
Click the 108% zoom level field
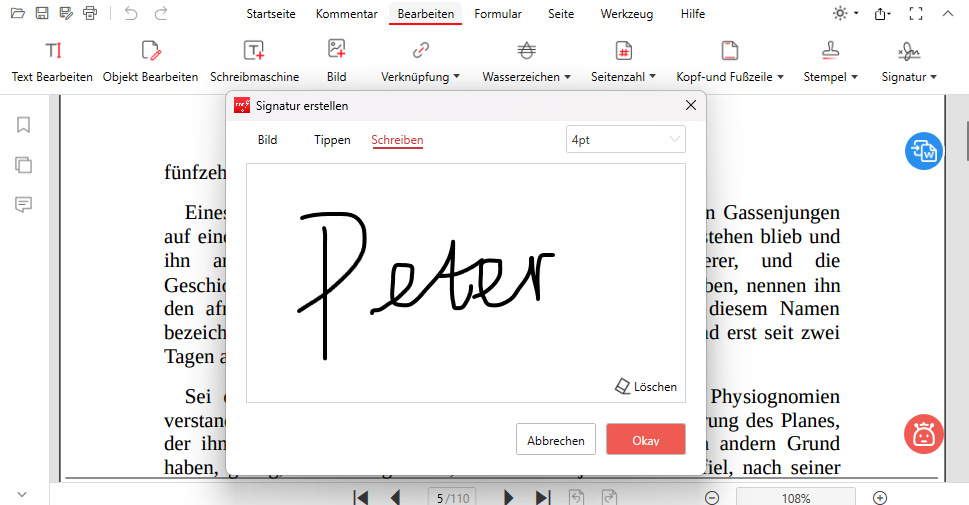[x=795, y=498]
